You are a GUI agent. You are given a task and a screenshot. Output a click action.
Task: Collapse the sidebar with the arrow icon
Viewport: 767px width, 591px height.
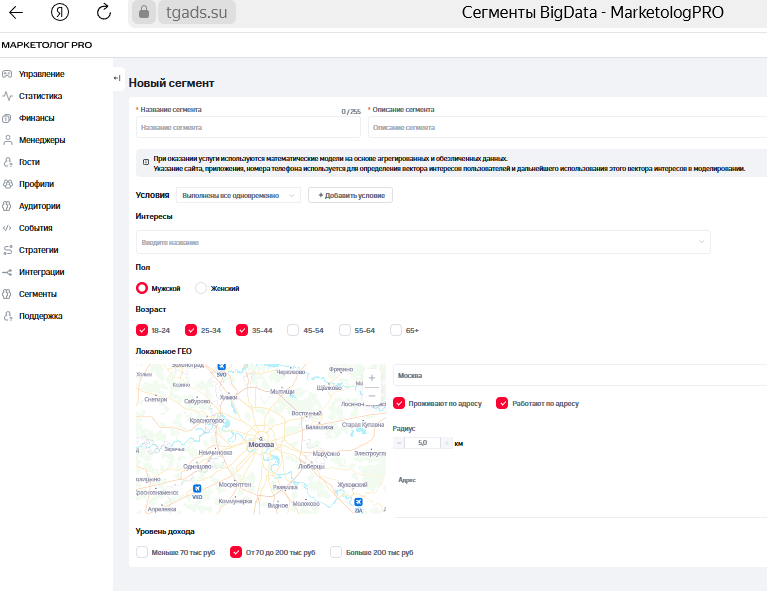(x=117, y=78)
